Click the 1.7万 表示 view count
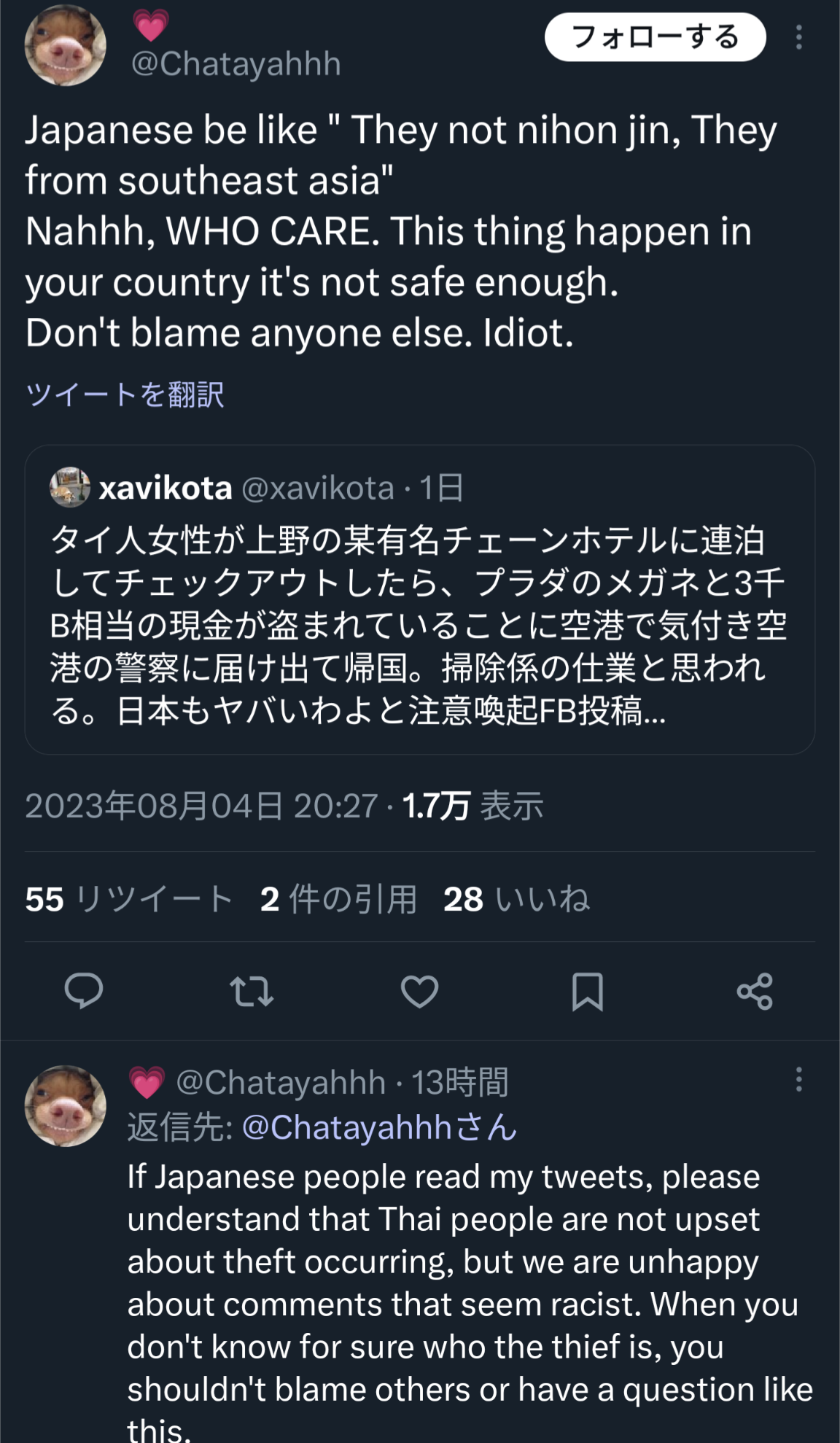Viewport: 840px width, 1443px height. coord(472,806)
